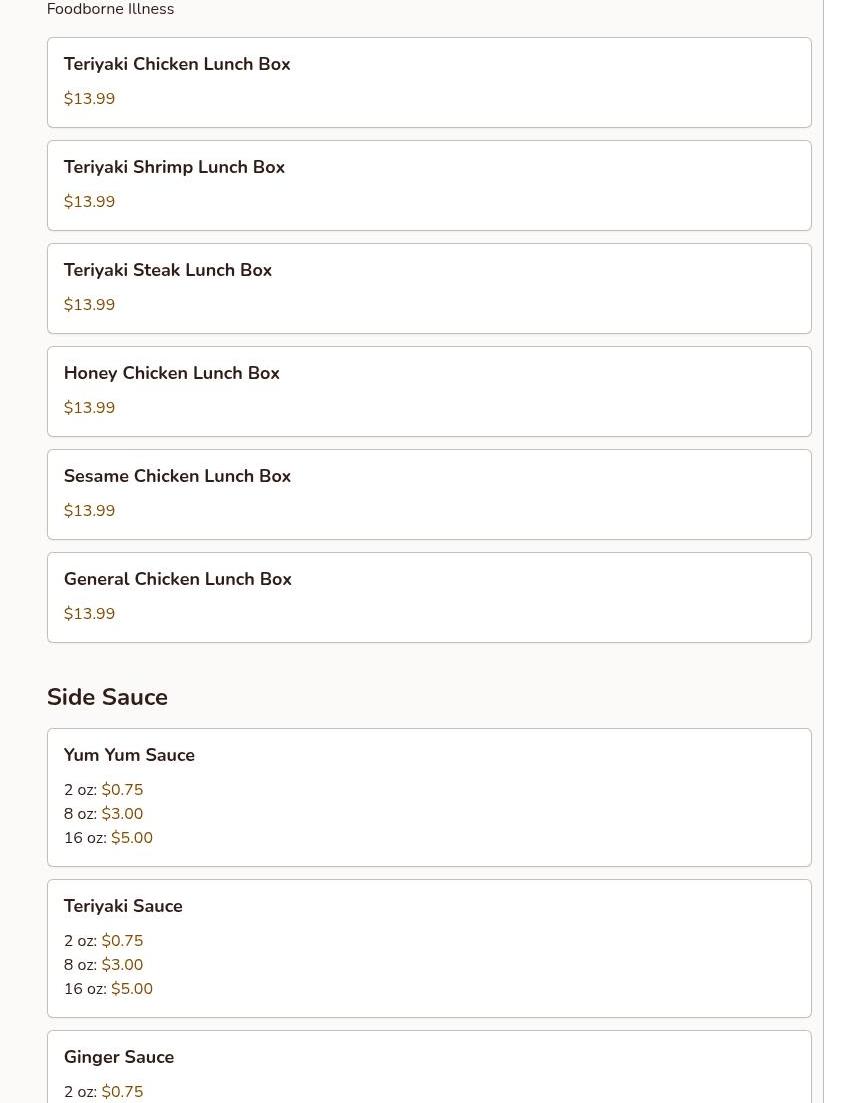844x1103 pixels.
Task: Open the Teriyaki Chicken Lunch Box item
Action: (429, 82)
